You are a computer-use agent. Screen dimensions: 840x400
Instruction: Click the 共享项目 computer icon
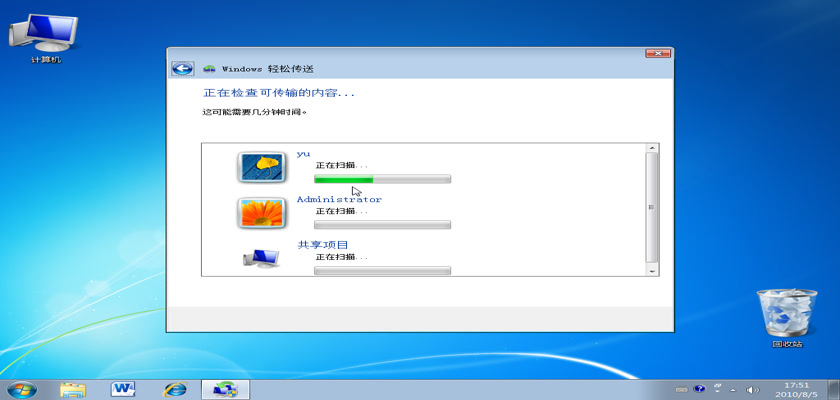click(x=261, y=258)
